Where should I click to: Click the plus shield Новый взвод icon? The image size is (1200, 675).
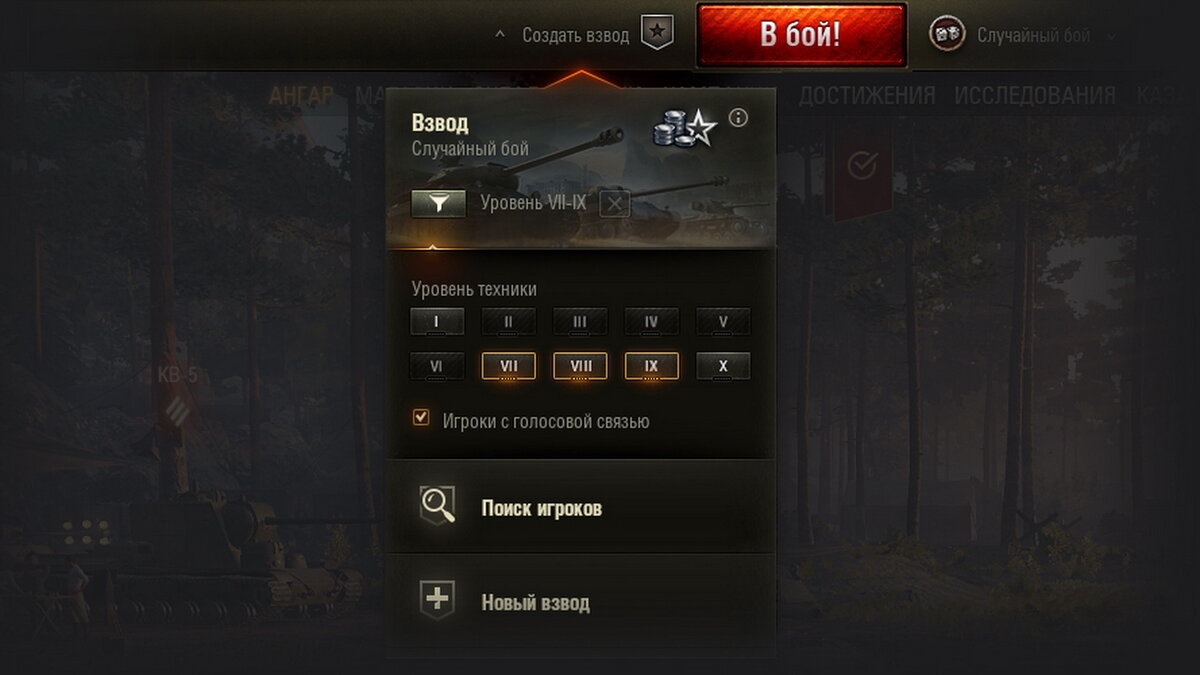438,601
